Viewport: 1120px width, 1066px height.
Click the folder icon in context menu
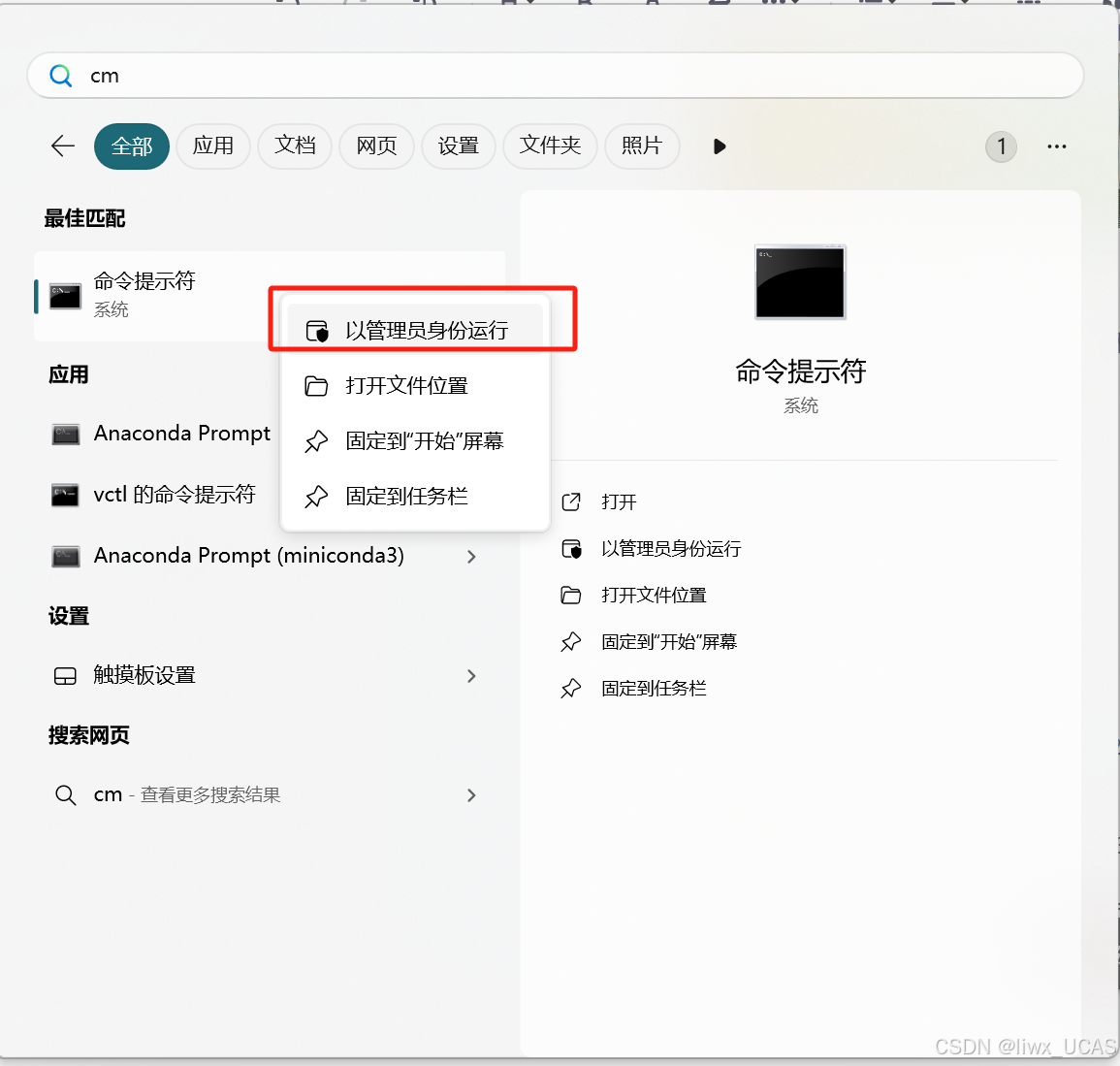click(x=316, y=386)
